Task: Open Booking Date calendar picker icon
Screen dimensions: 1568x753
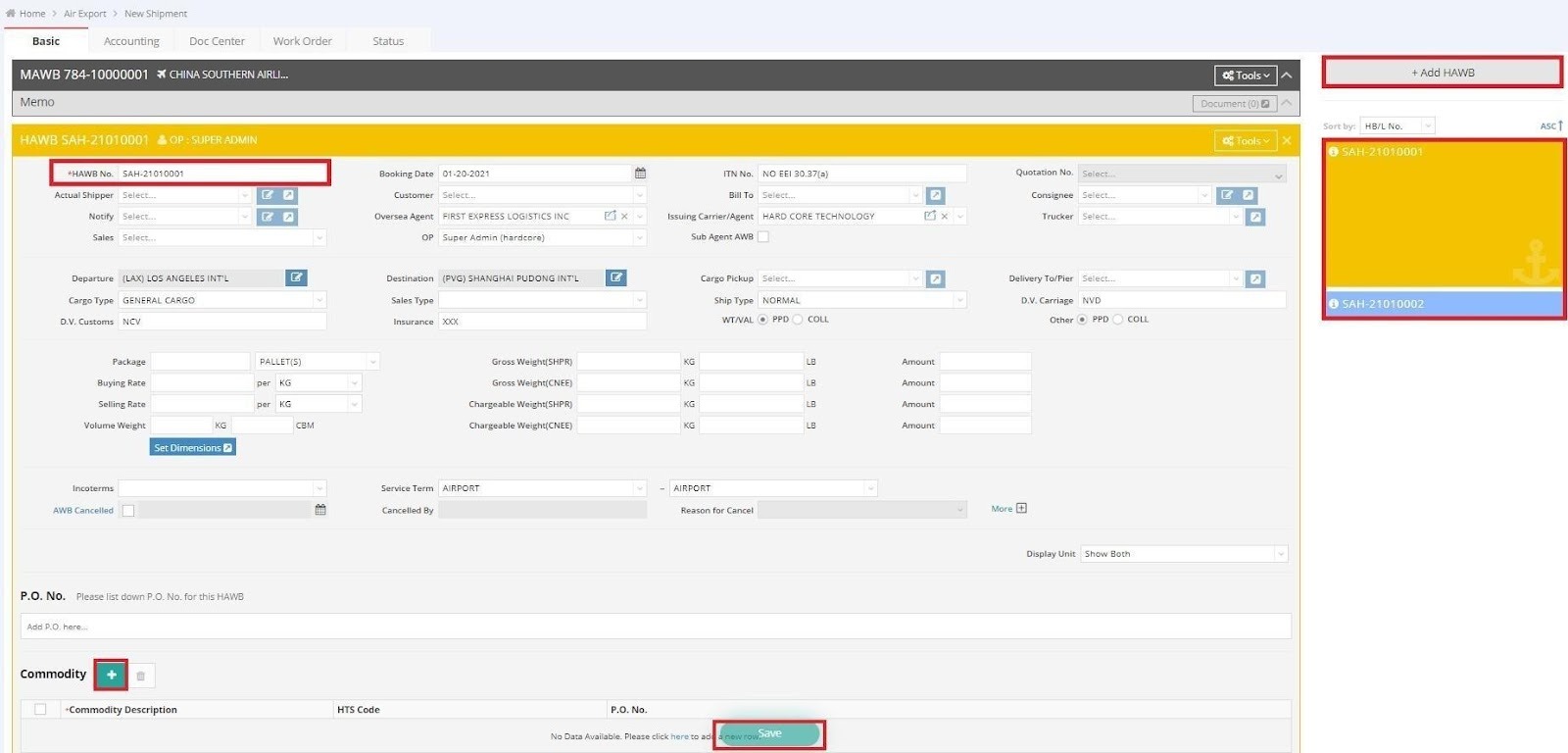Action: pos(640,174)
